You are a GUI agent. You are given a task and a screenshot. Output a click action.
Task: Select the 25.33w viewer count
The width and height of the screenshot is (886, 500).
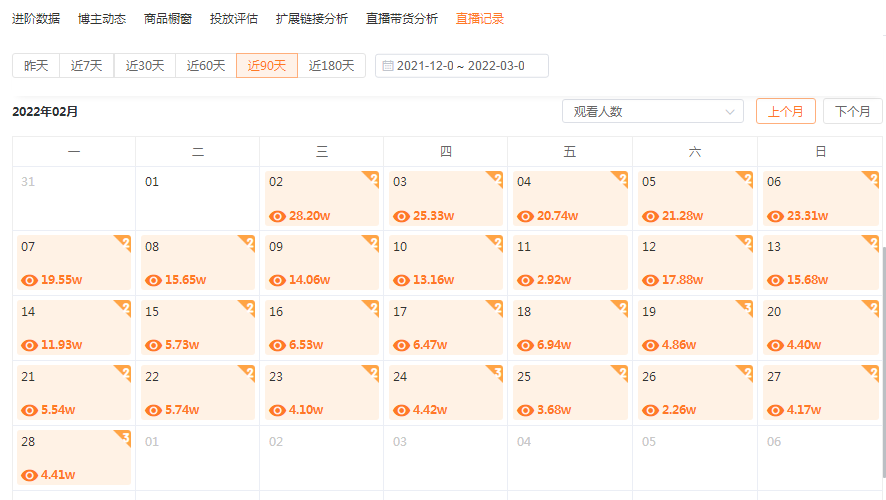[433, 216]
